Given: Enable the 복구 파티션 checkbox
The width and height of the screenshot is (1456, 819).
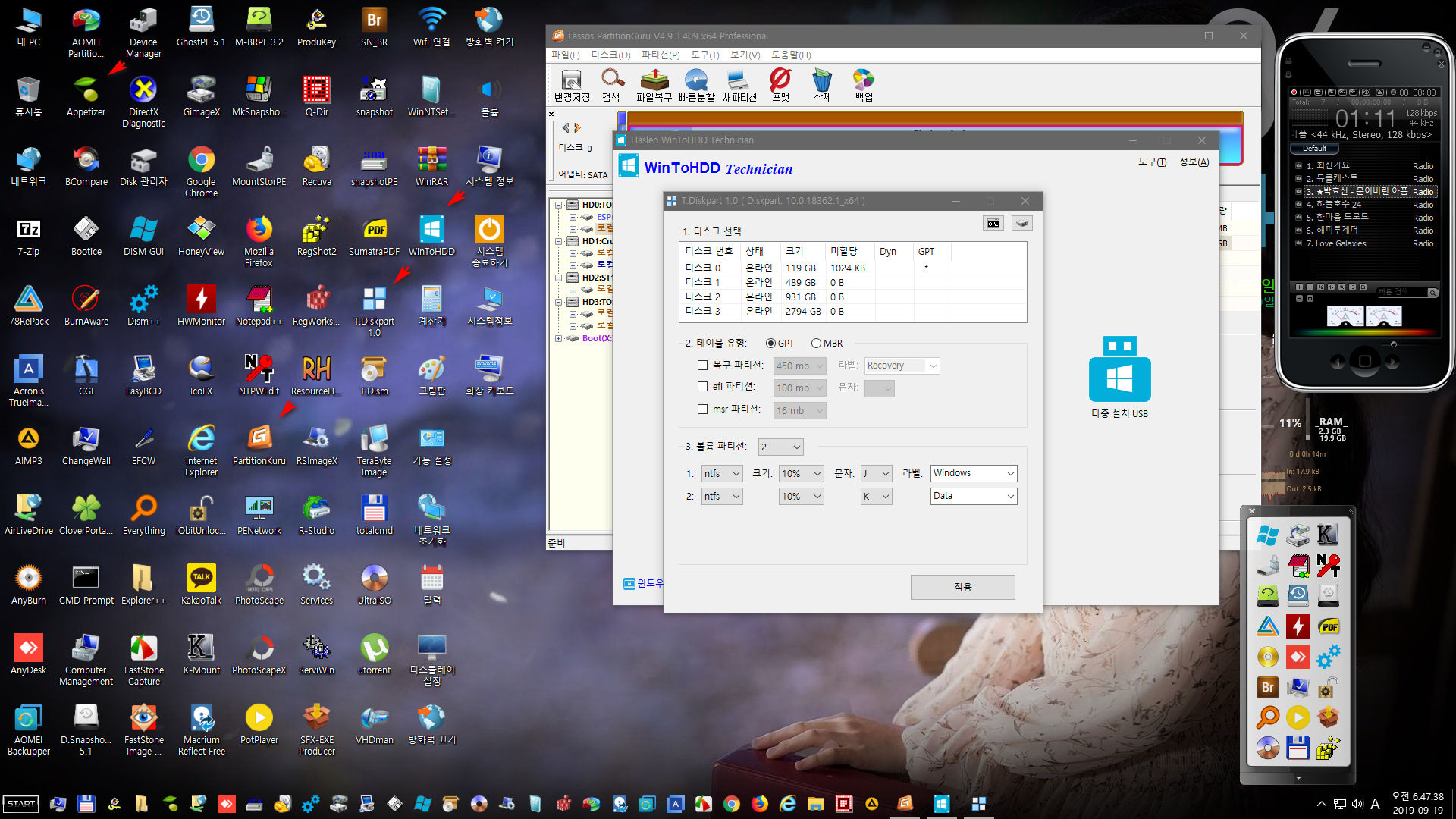Looking at the screenshot, I should [702, 366].
